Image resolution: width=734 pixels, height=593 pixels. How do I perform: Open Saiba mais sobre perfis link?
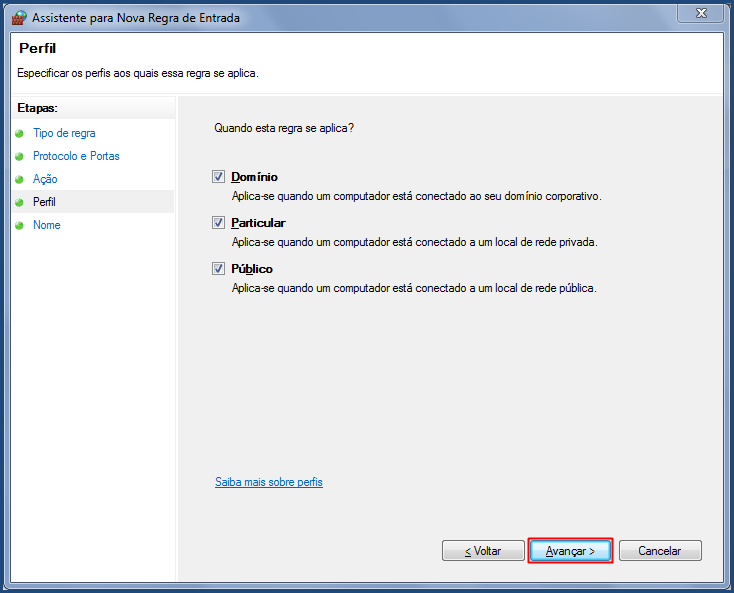[x=269, y=482]
